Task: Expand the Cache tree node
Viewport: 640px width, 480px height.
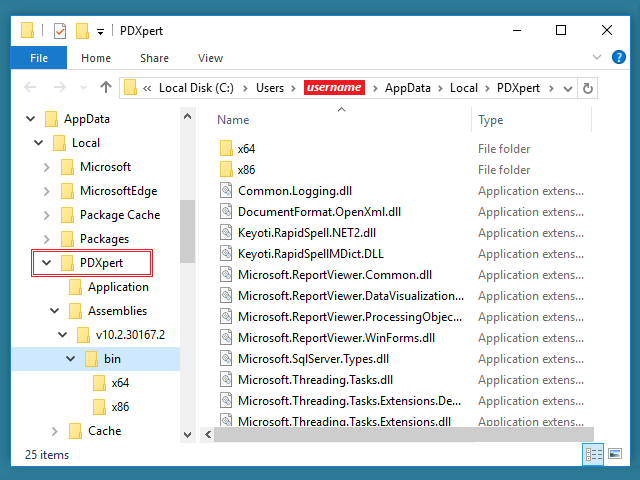Action: (55, 431)
